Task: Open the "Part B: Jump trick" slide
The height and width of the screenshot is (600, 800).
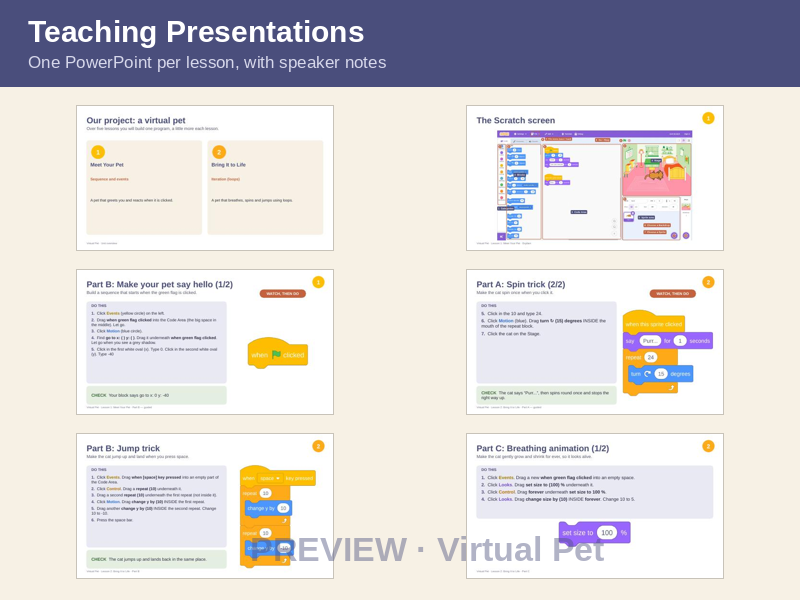Action: pos(205,506)
